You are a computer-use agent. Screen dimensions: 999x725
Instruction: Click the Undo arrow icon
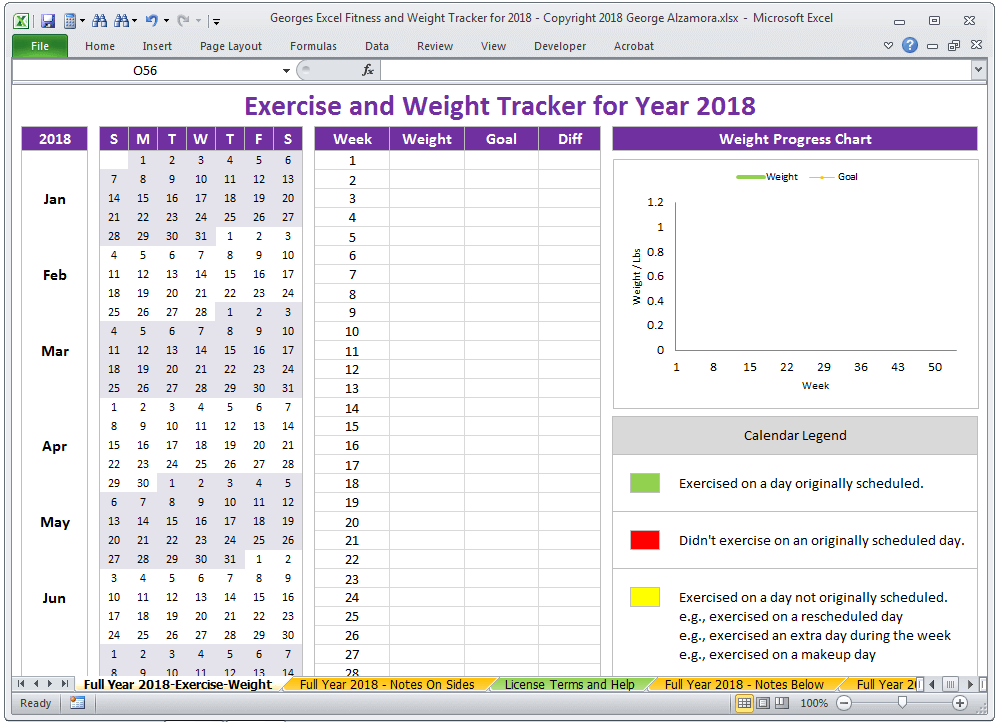point(152,21)
